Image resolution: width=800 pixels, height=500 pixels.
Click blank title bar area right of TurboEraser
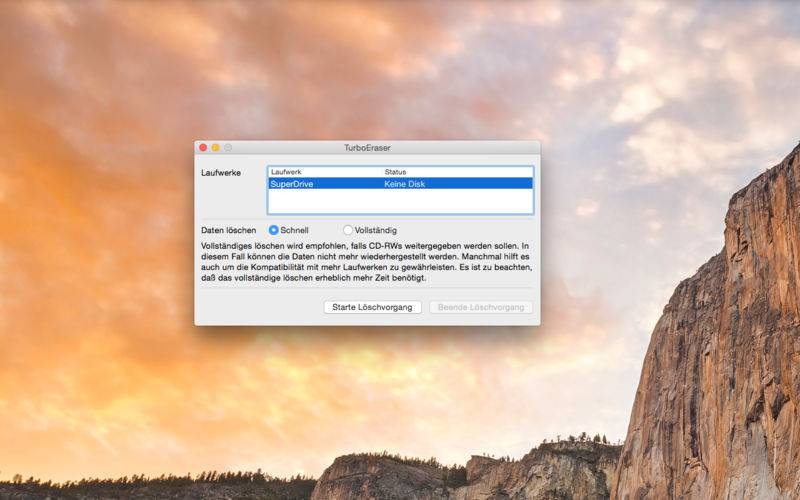[470, 147]
